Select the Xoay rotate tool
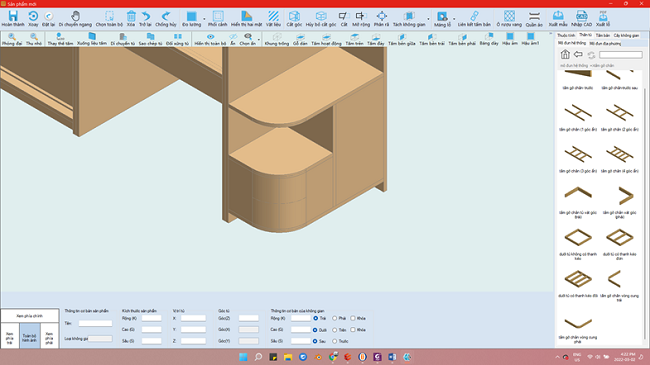The image size is (650, 365). [x=33, y=19]
